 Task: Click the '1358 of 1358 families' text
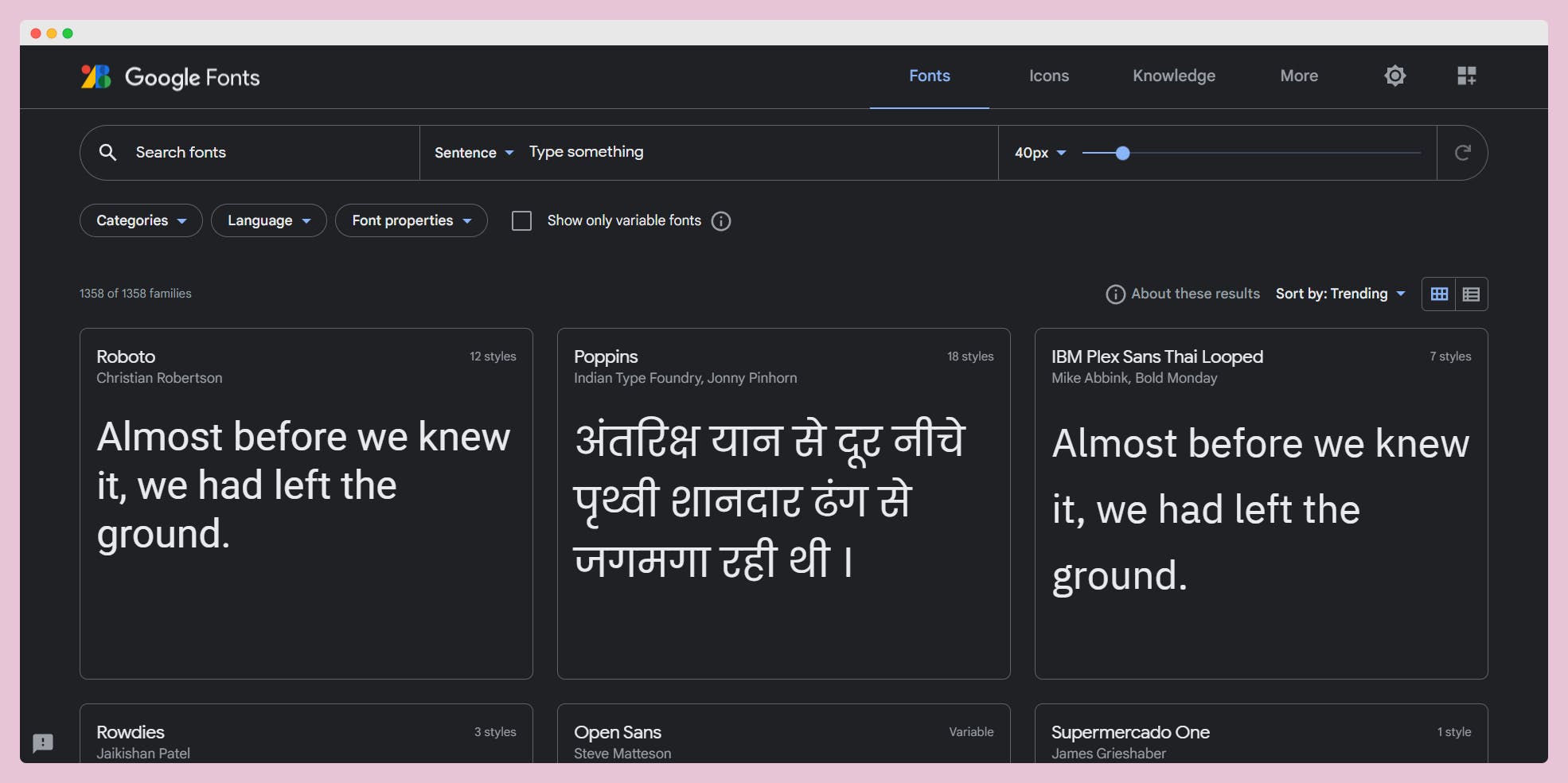click(x=135, y=294)
